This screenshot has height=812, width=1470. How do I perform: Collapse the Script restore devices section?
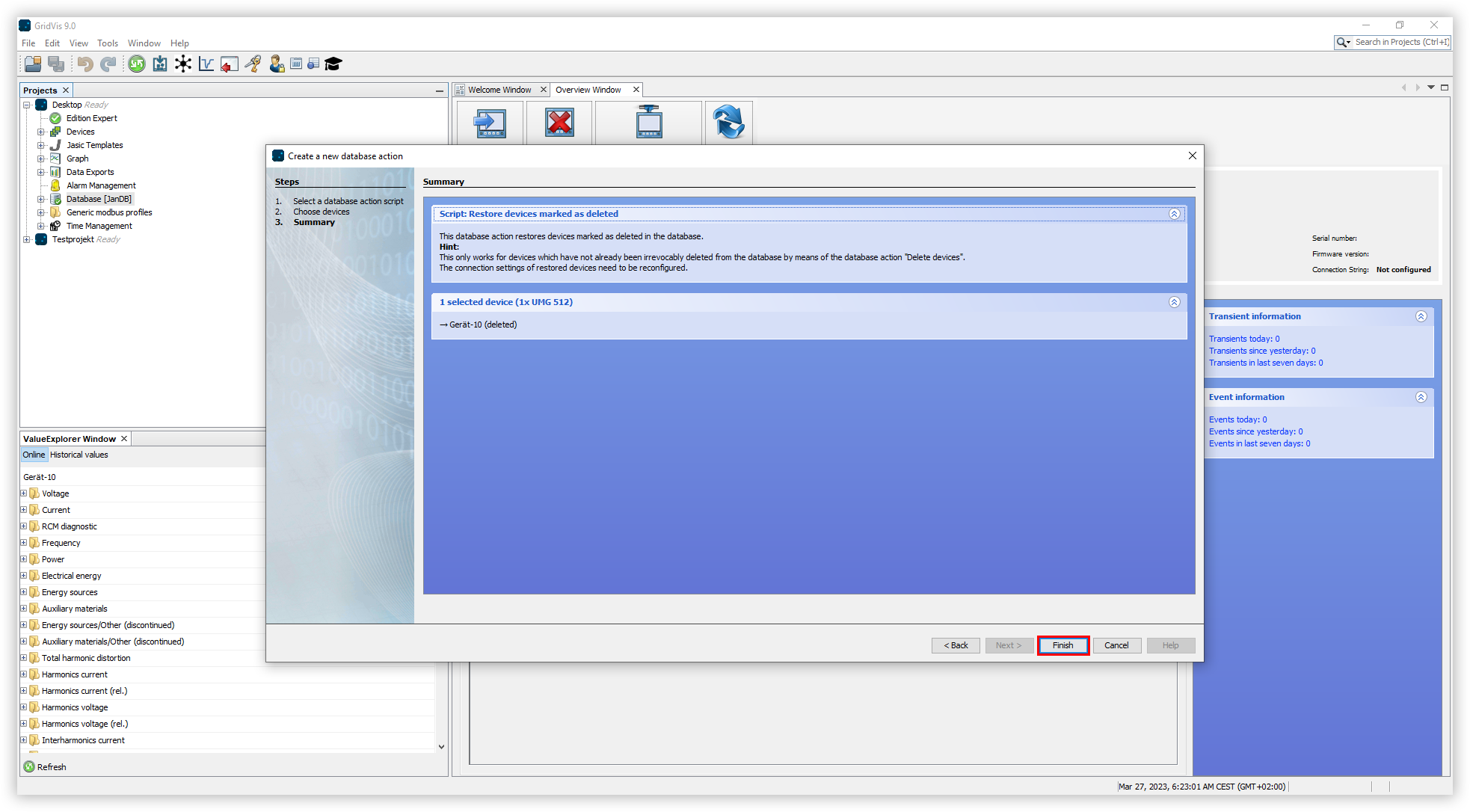pyautogui.click(x=1174, y=214)
